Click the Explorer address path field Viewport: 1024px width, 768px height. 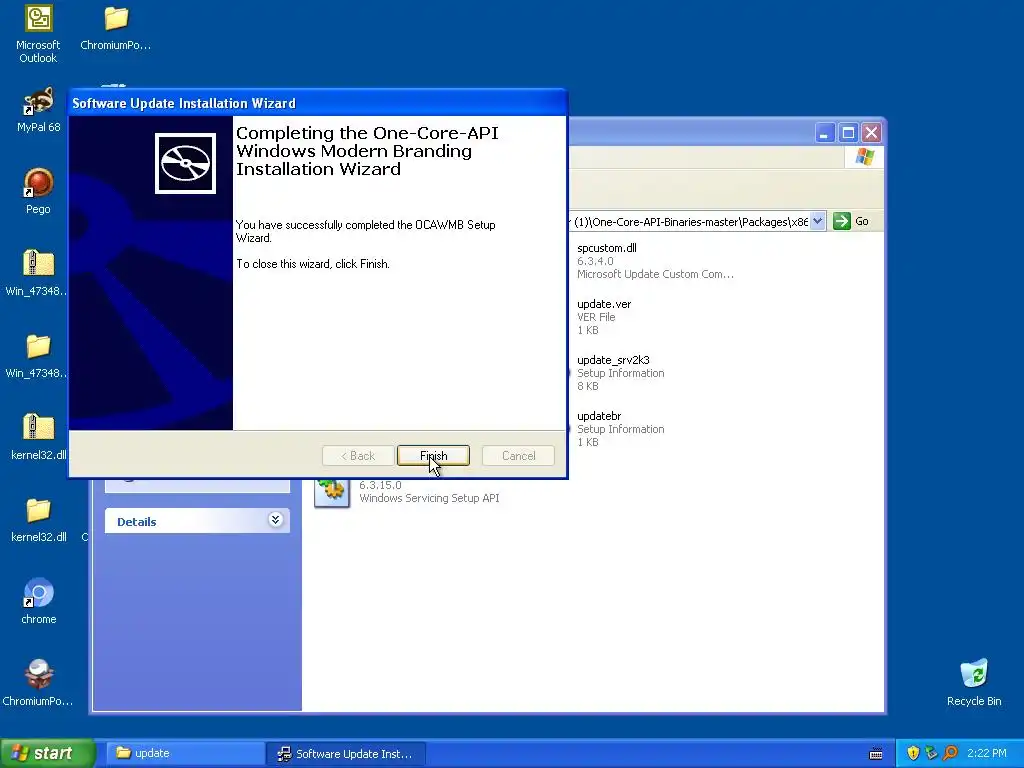pos(689,221)
